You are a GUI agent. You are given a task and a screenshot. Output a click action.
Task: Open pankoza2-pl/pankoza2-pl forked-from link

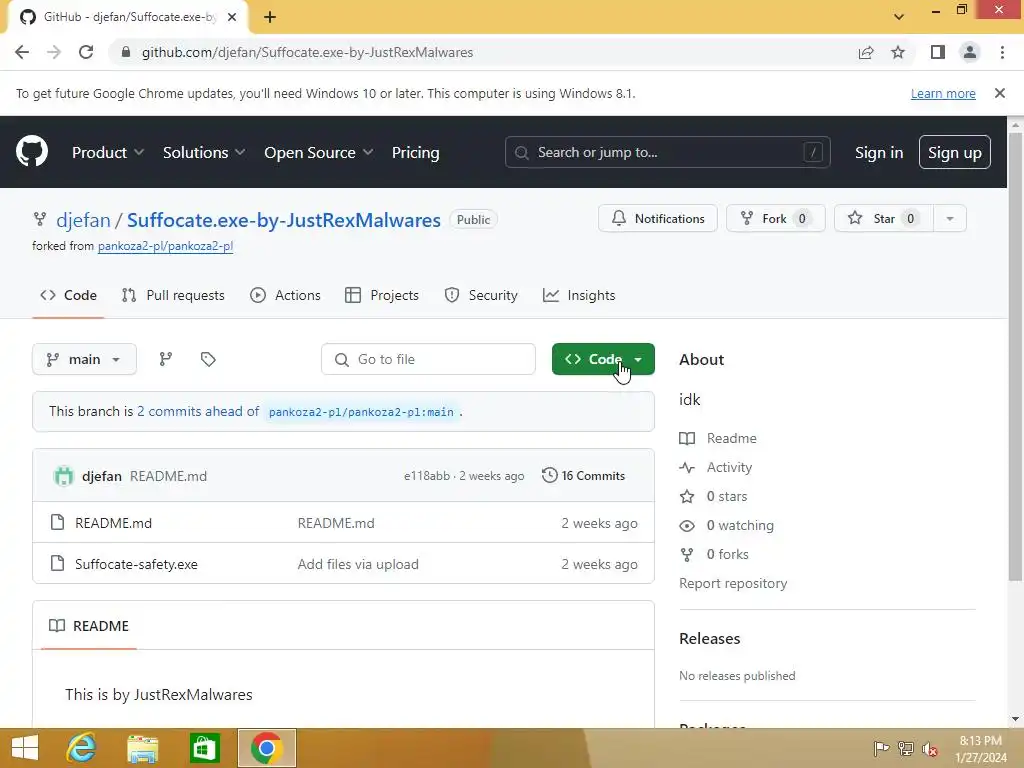pyautogui.click(x=165, y=246)
